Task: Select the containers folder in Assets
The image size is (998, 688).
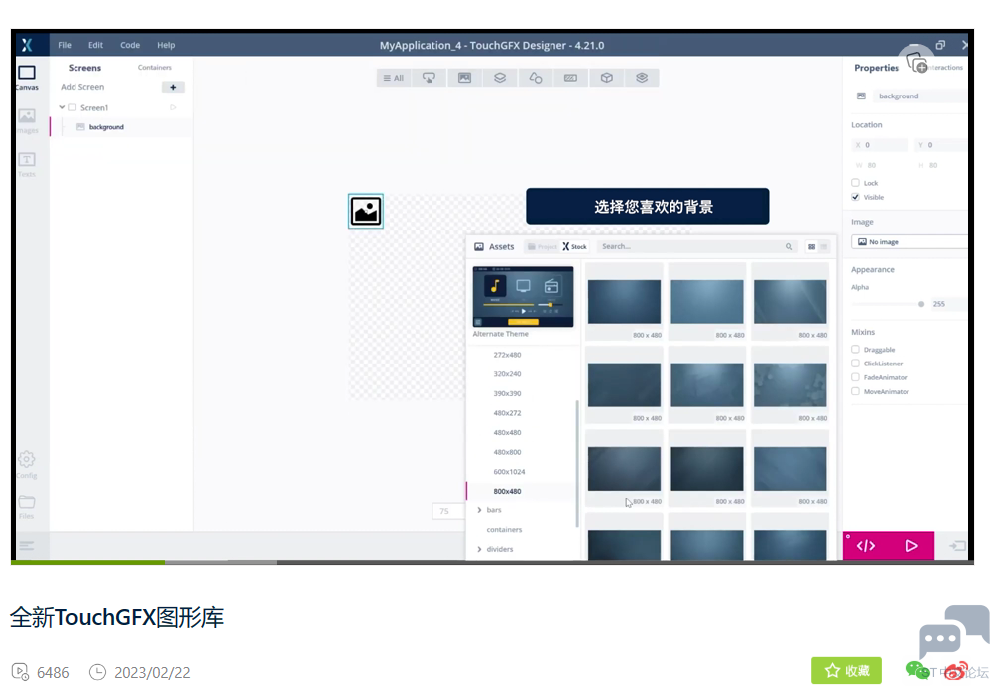Action: click(x=504, y=530)
